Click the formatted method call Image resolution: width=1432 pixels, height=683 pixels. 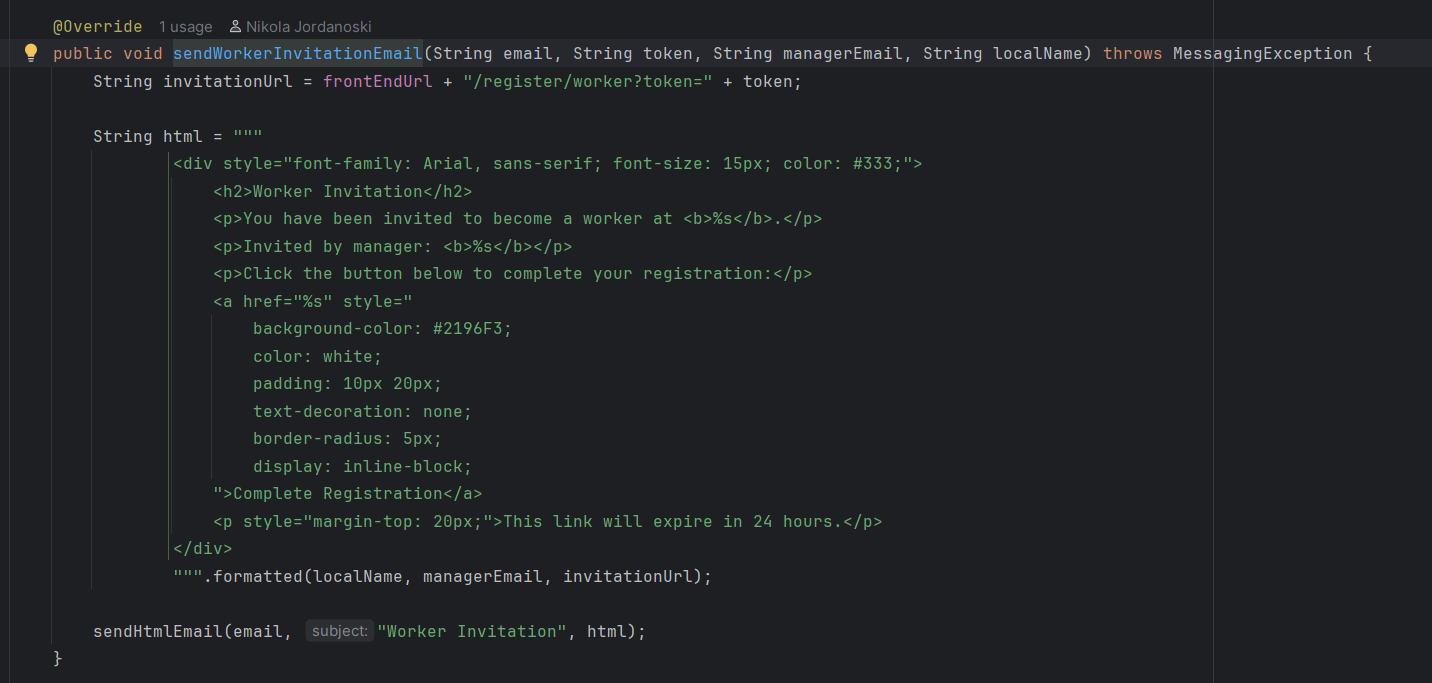(257, 576)
